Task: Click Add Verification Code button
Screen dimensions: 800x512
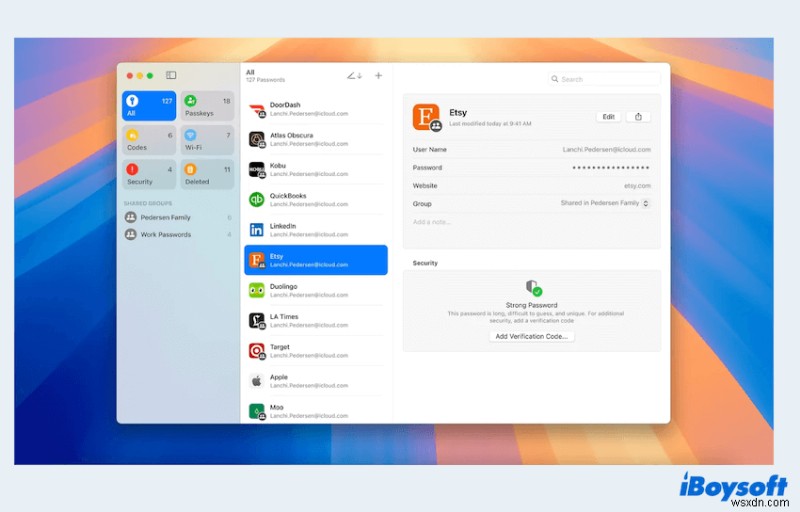Action: pyautogui.click(x=531, y=337)
